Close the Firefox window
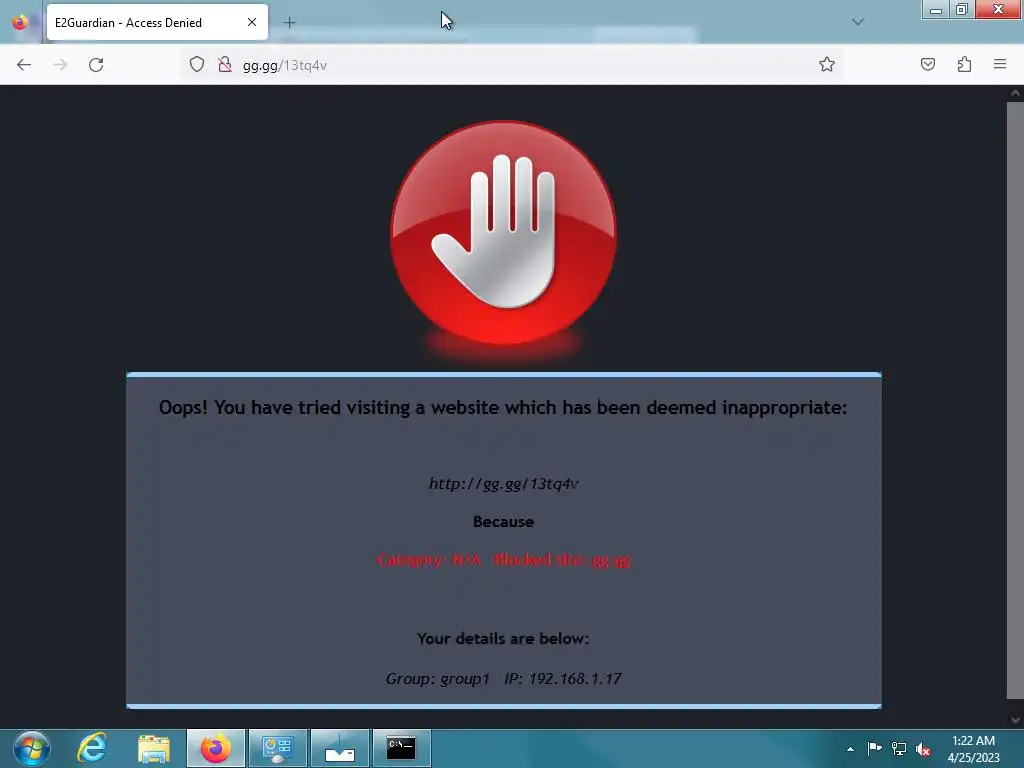Screen dimensions: 1024x768 point(998,10)
